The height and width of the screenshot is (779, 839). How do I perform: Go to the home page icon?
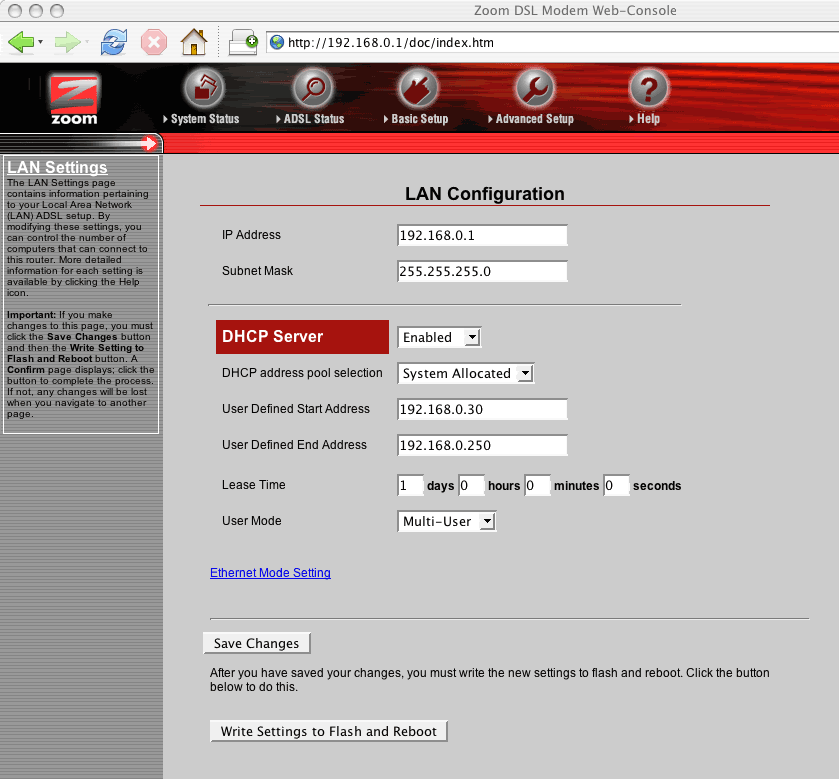click(194, 42)
